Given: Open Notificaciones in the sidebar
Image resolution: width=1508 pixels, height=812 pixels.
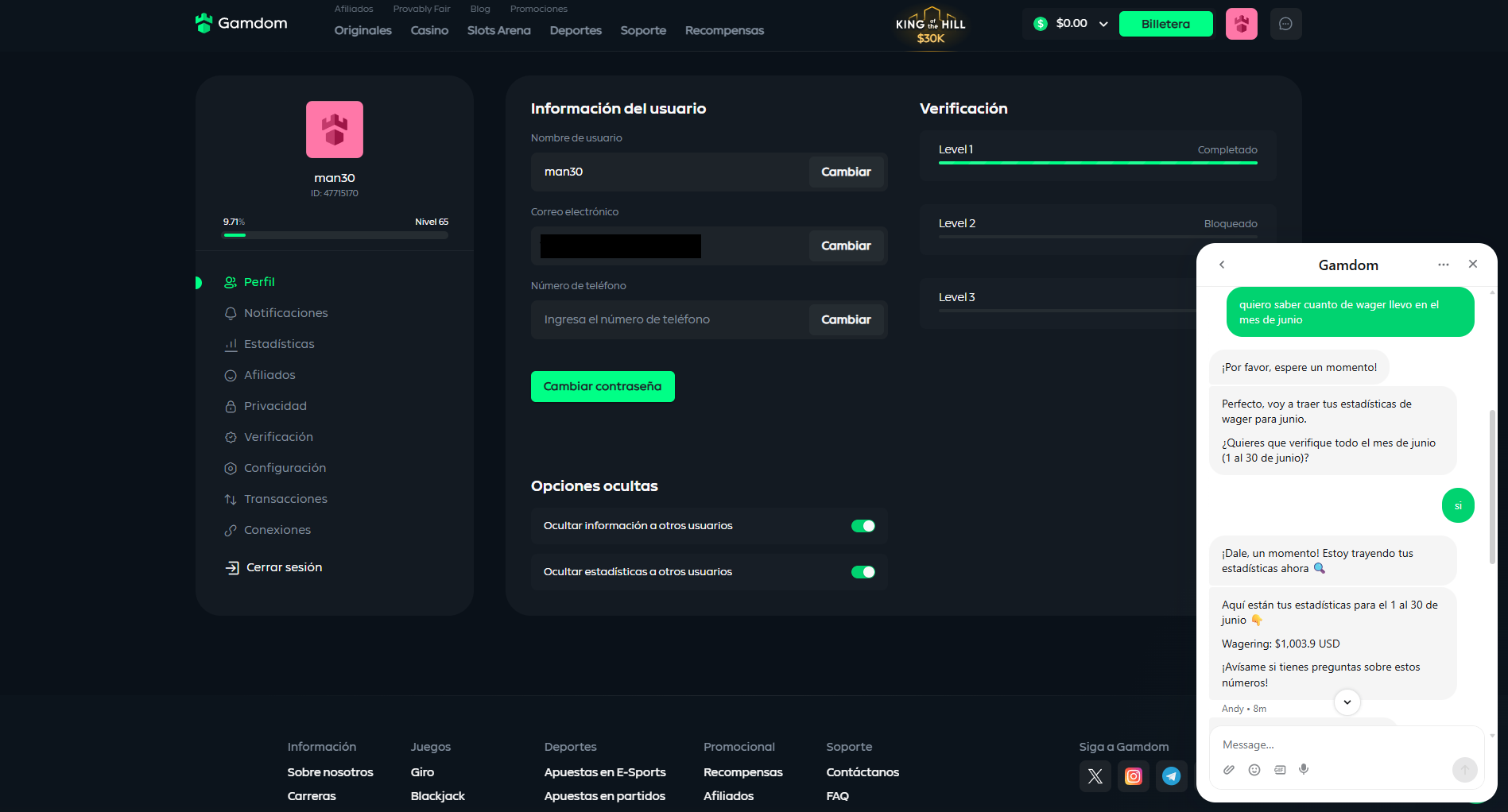Looking at the screenshot, I should coord(276,313).
